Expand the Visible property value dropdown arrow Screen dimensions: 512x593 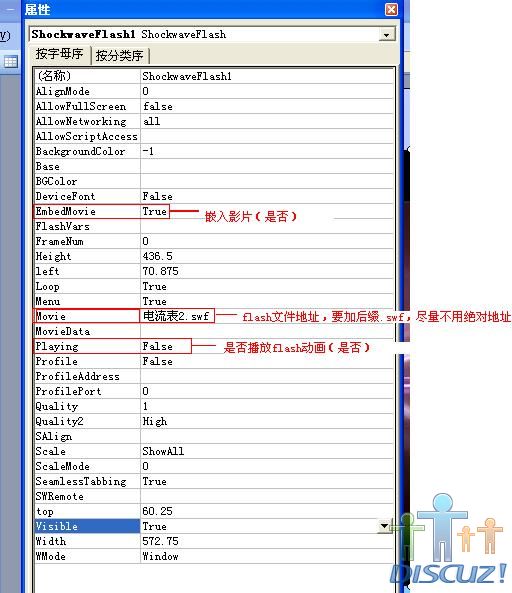tap(384, 526)
